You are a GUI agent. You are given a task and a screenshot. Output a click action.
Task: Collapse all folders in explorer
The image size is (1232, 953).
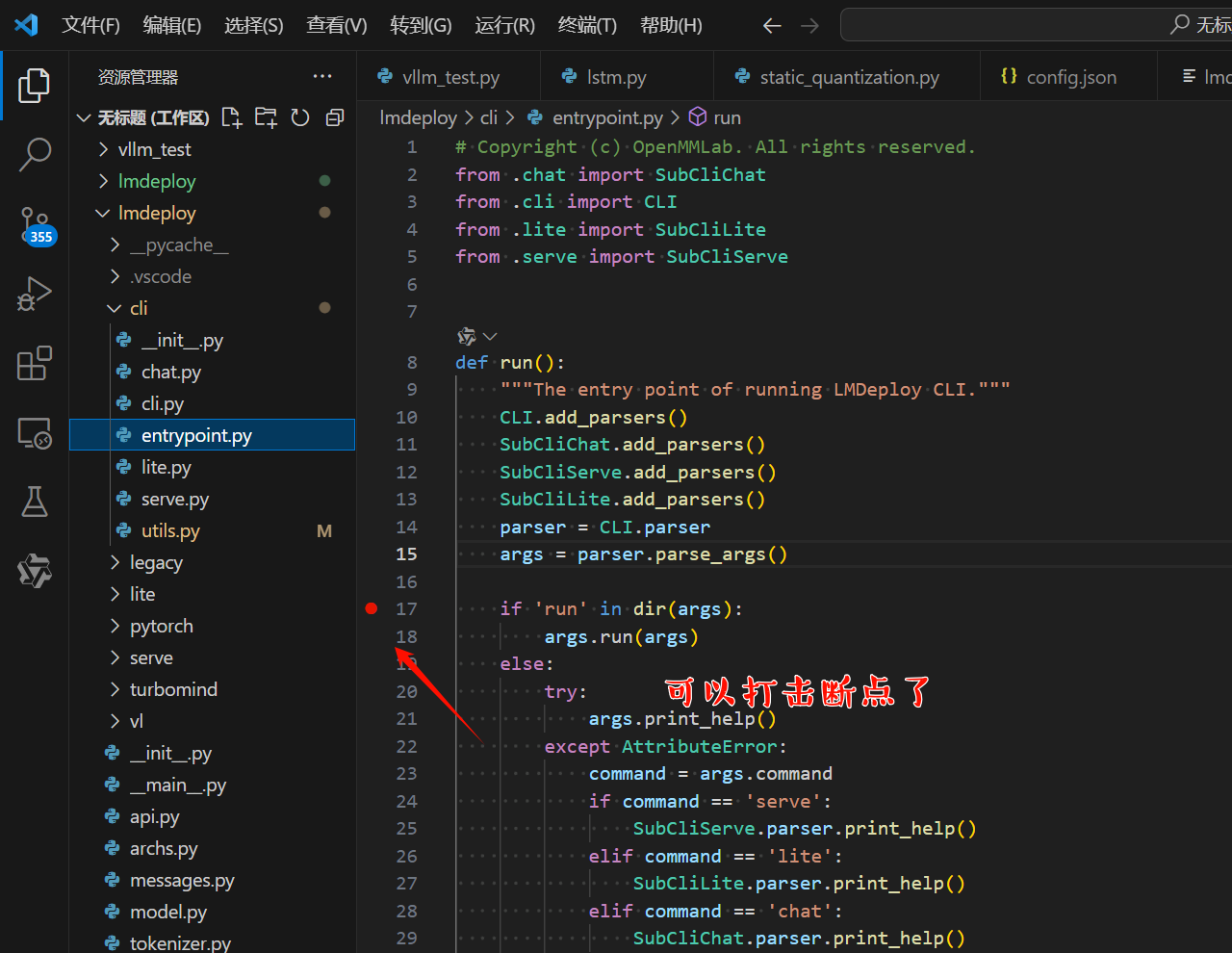point(335,117)
